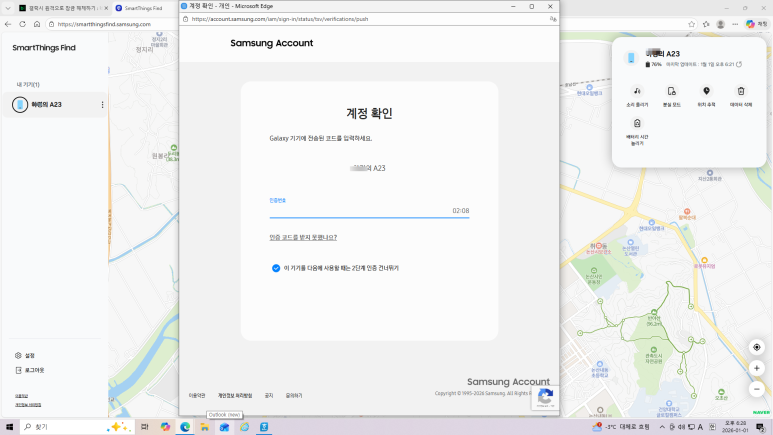Reload the SmartThings Find page

tap(23, 24)
